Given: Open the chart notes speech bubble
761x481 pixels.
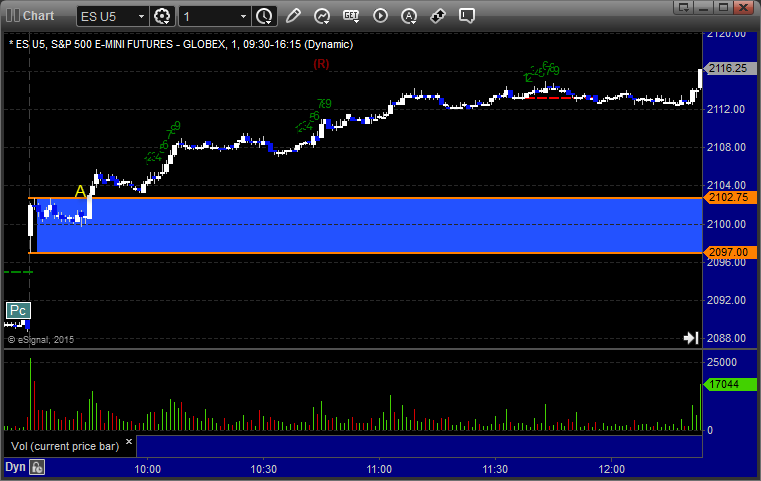Looking at the screenshot, I should click(x=466, y=16).
